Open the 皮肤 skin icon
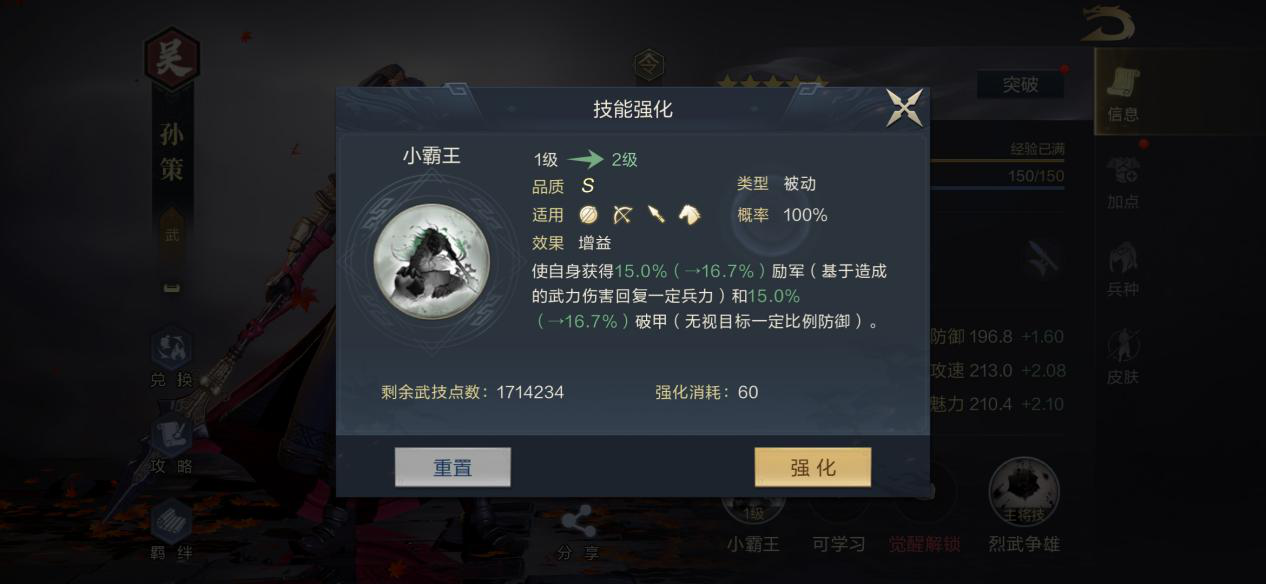 [1123, 356]
